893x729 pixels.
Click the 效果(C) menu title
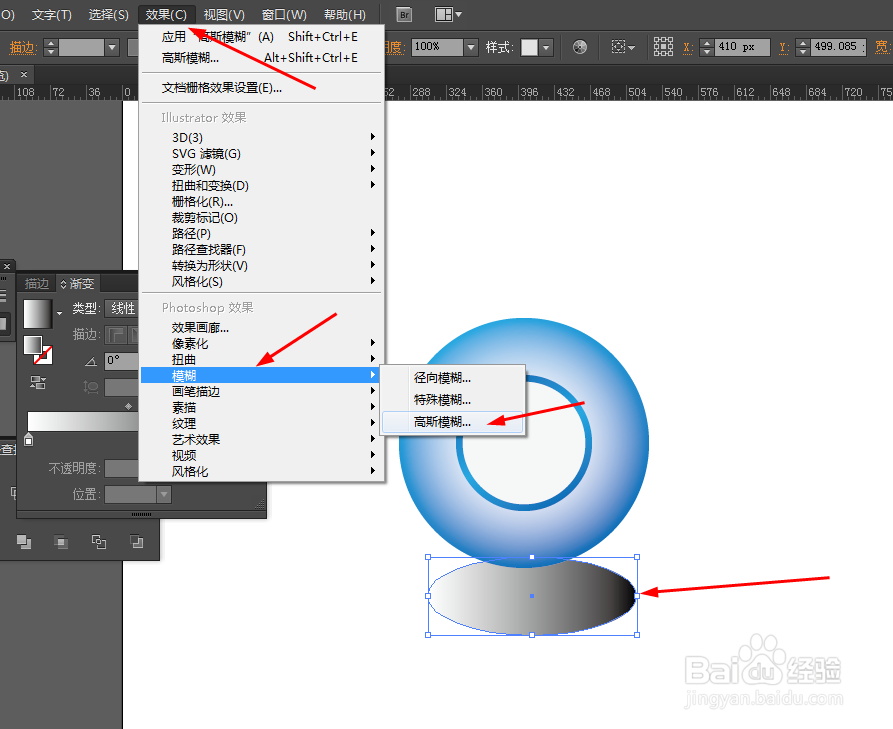coord(166,14)
